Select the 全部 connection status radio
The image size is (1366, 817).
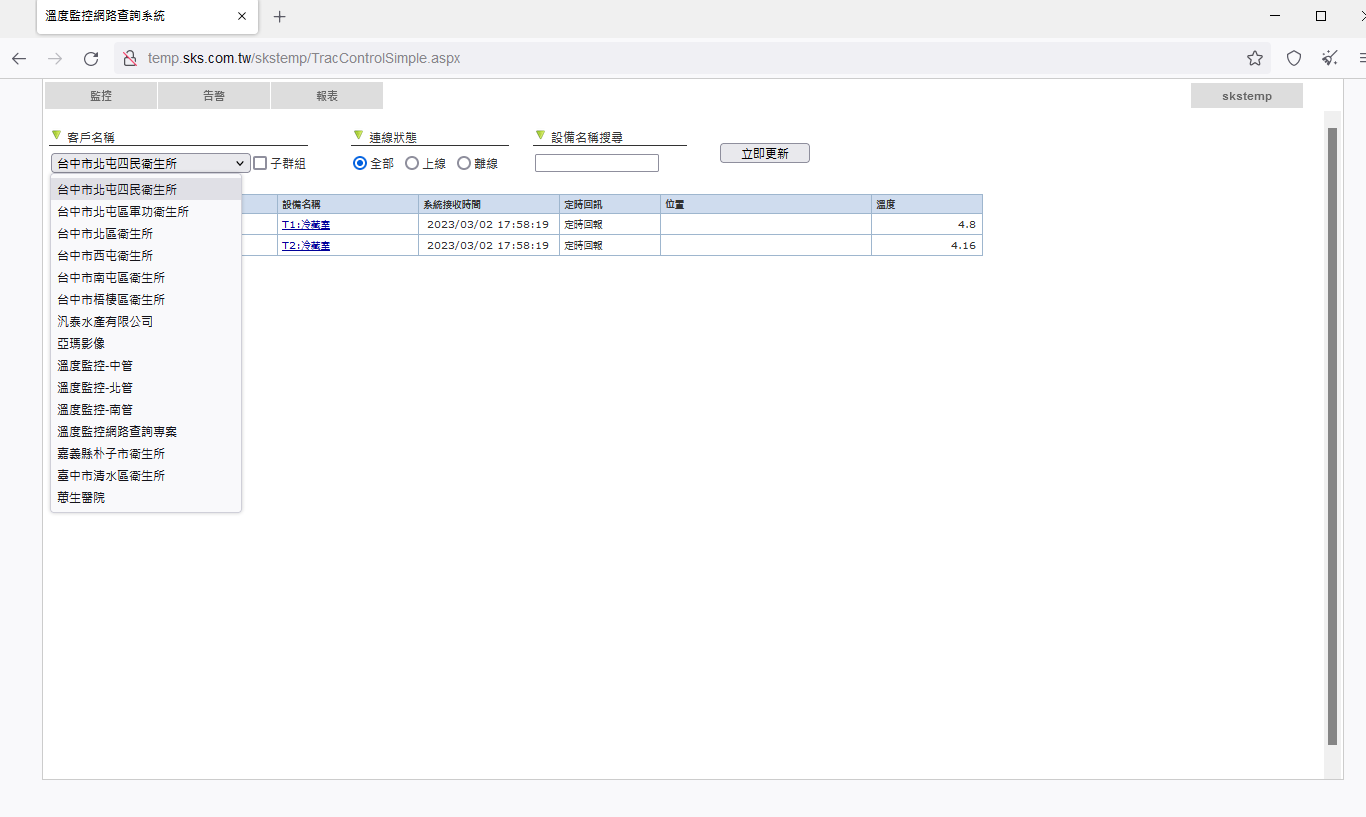tap(360, 163)
